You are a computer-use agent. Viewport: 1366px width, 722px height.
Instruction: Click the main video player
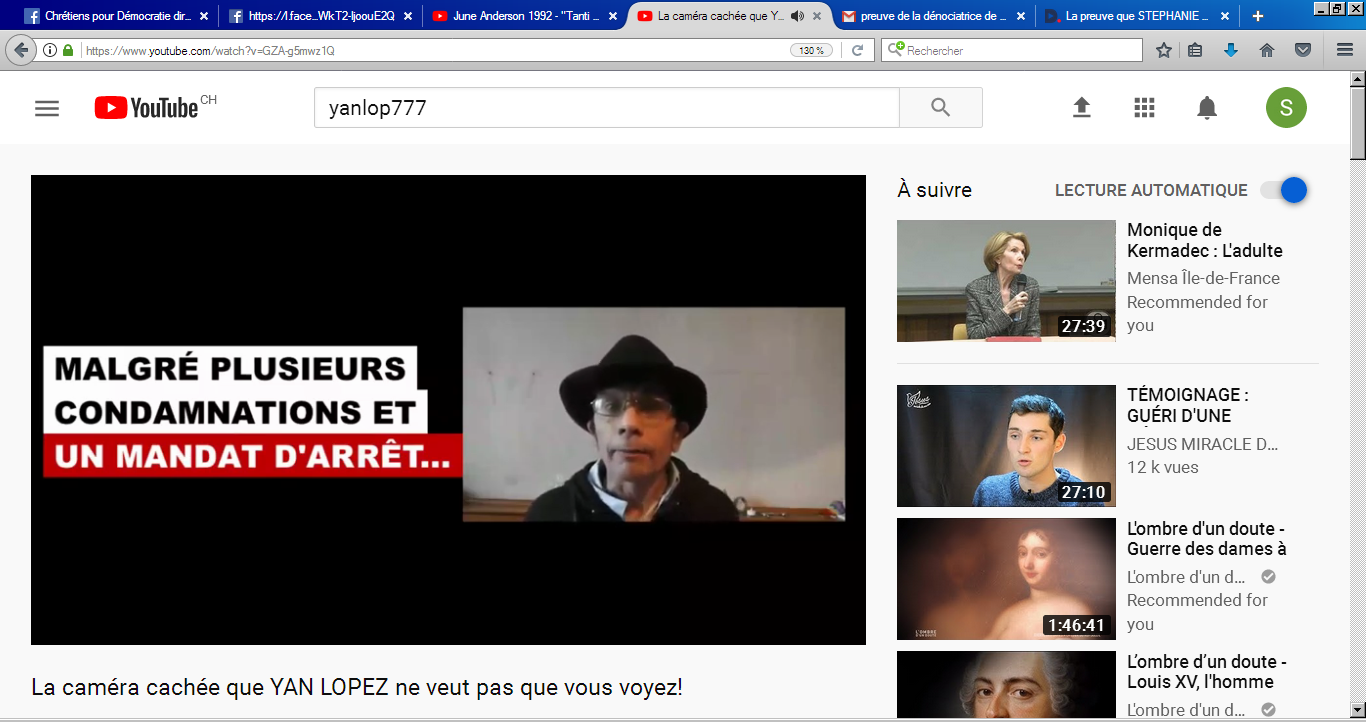[x=448, y=410]
